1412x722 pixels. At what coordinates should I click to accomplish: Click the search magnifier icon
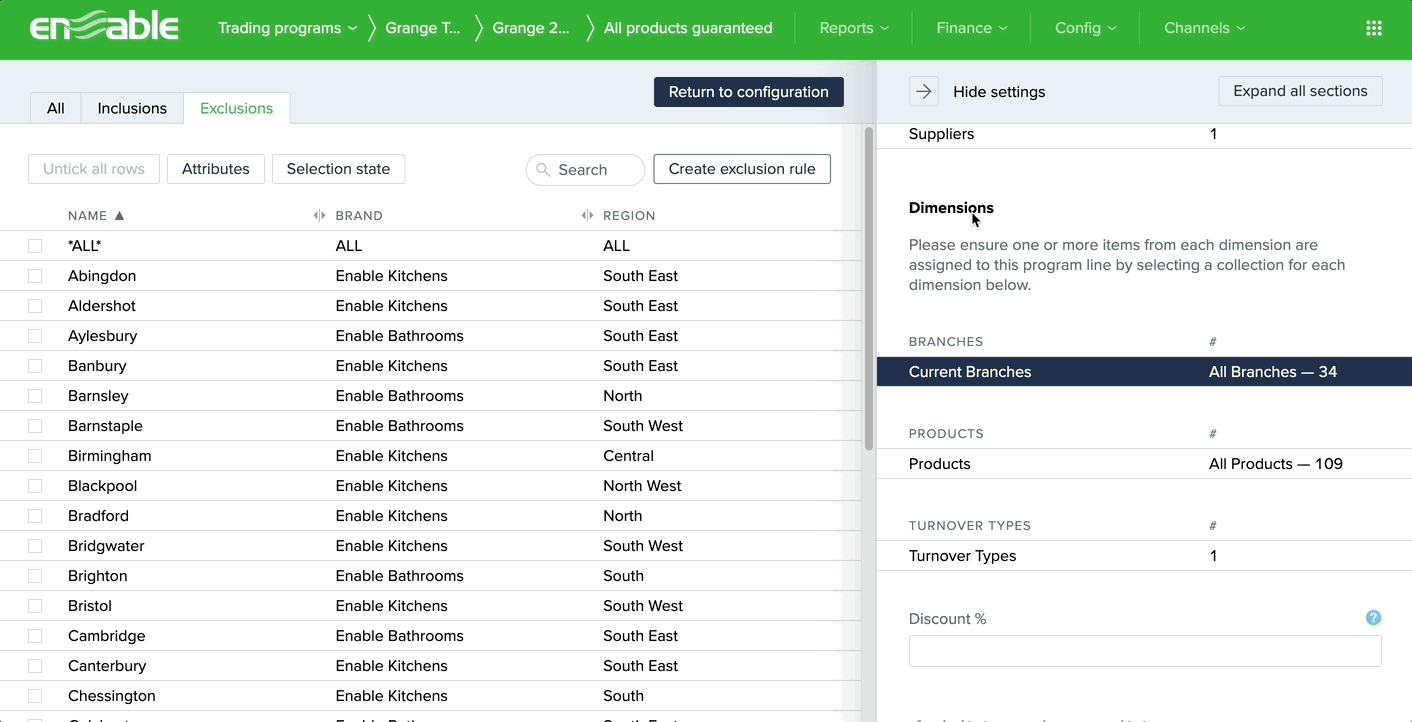[x=544, y=170]
